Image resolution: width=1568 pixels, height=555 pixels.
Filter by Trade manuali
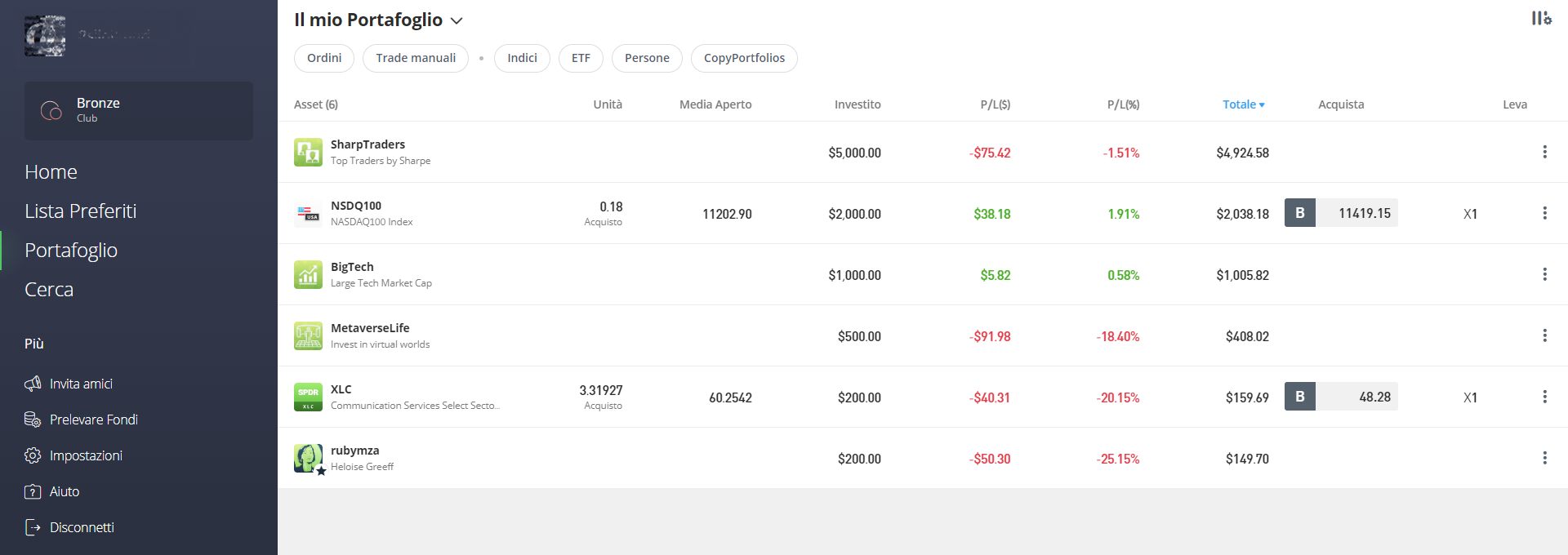point(416,58)
